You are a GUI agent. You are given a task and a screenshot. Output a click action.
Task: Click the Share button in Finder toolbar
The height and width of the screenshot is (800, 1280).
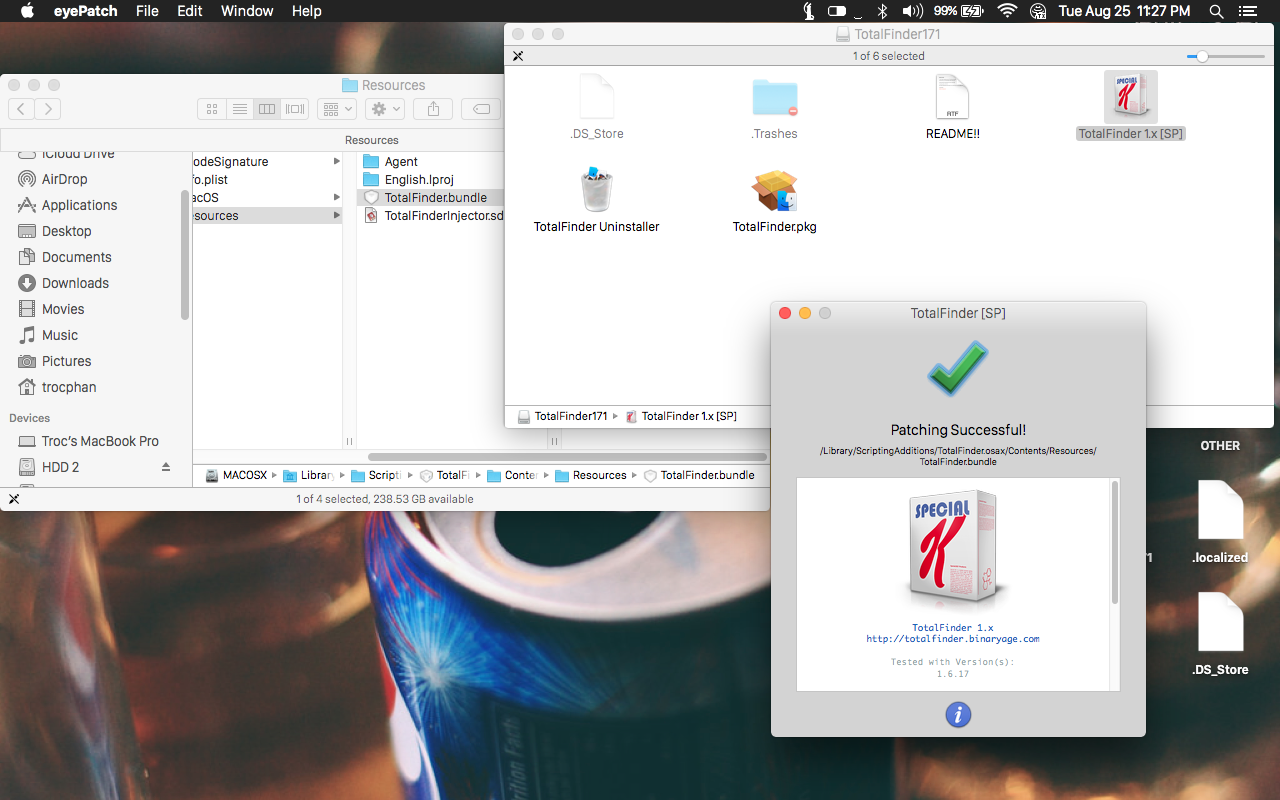coord(433,109)
